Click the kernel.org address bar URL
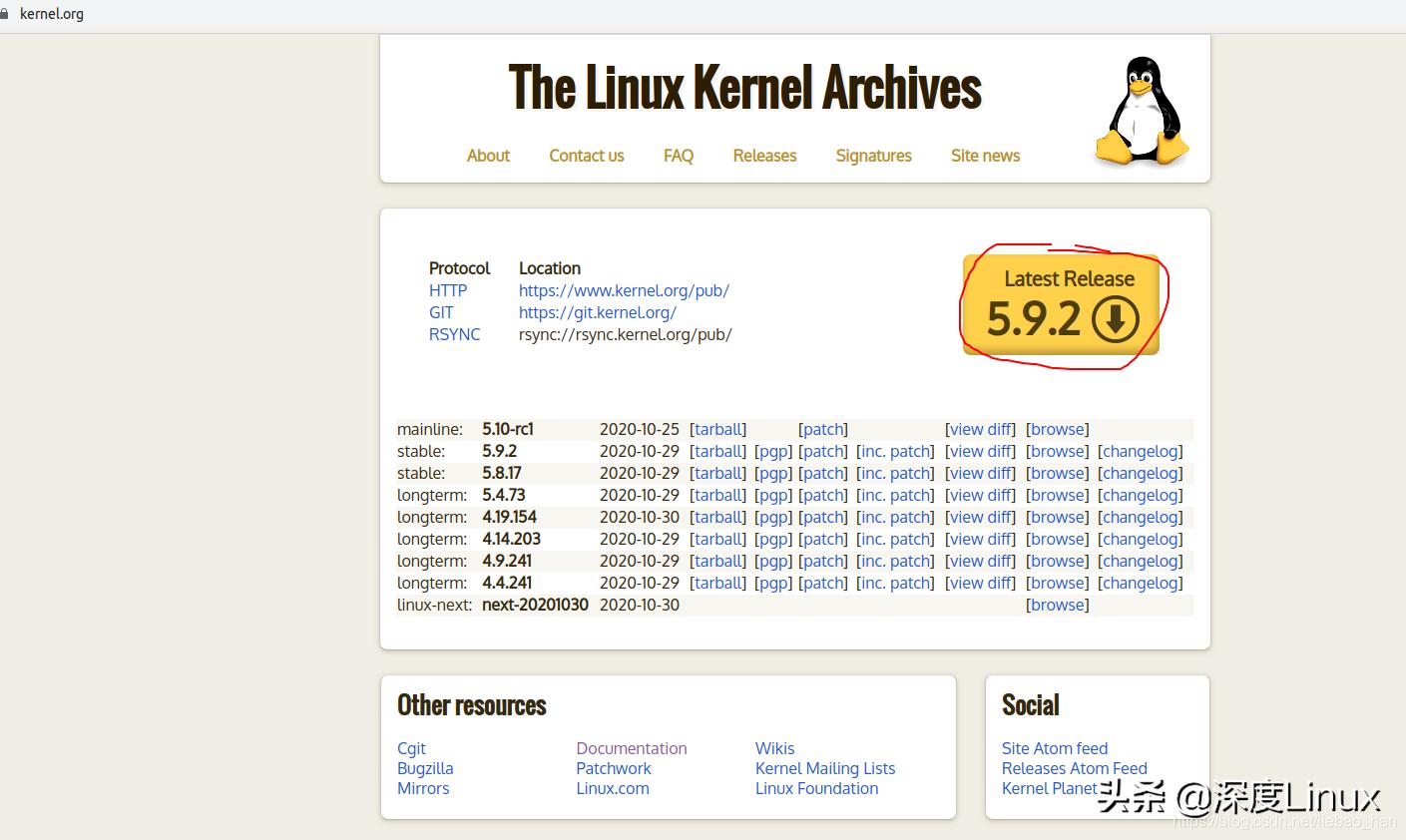The height and width of the screenshot is (840, 1406). click(52, 14)
